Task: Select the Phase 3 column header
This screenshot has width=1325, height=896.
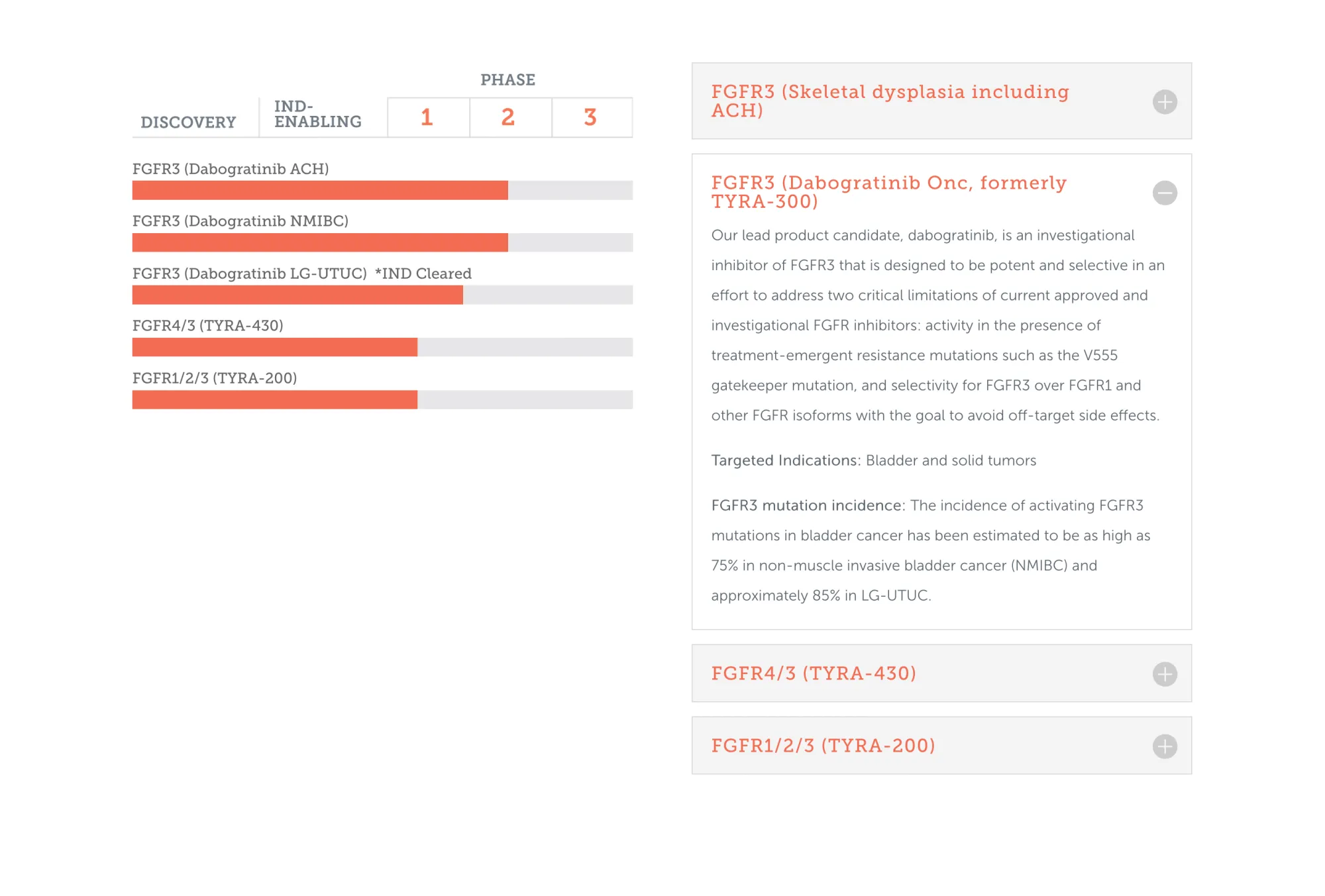Action: pos(590,117)
